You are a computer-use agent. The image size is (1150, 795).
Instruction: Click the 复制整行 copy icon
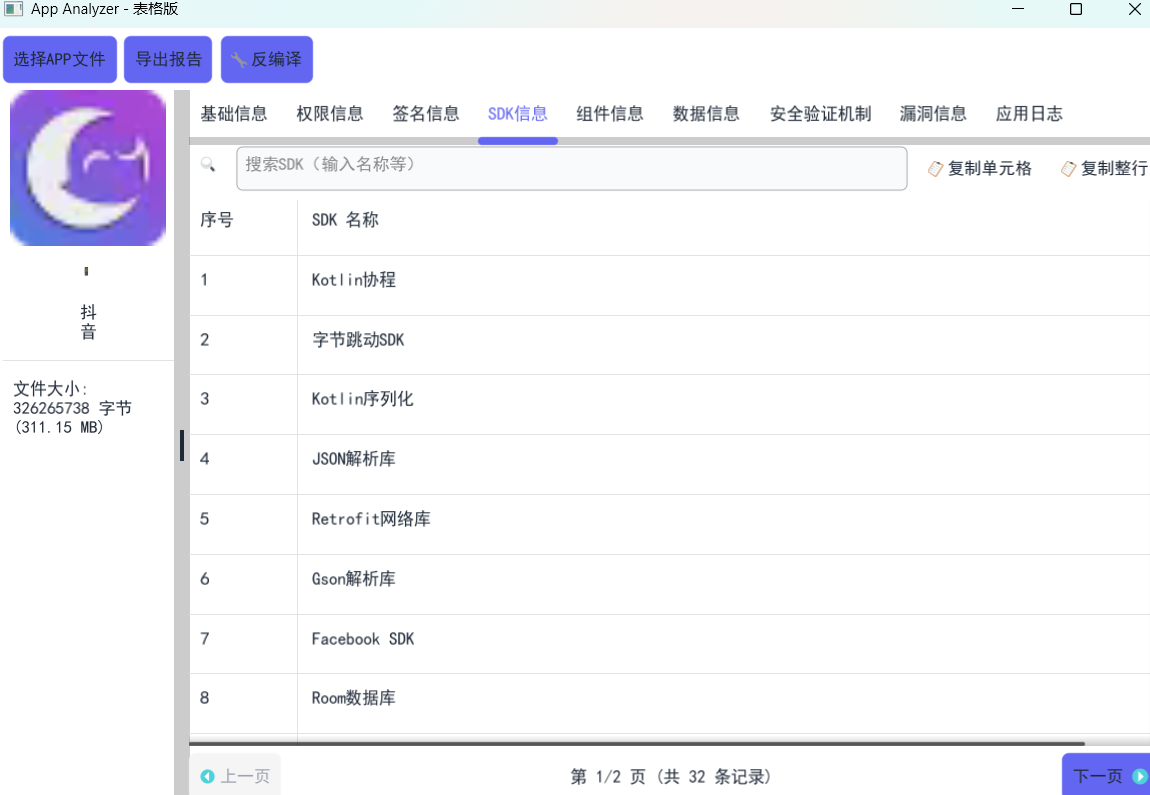pyautogui.click(x=1068, y=169)
